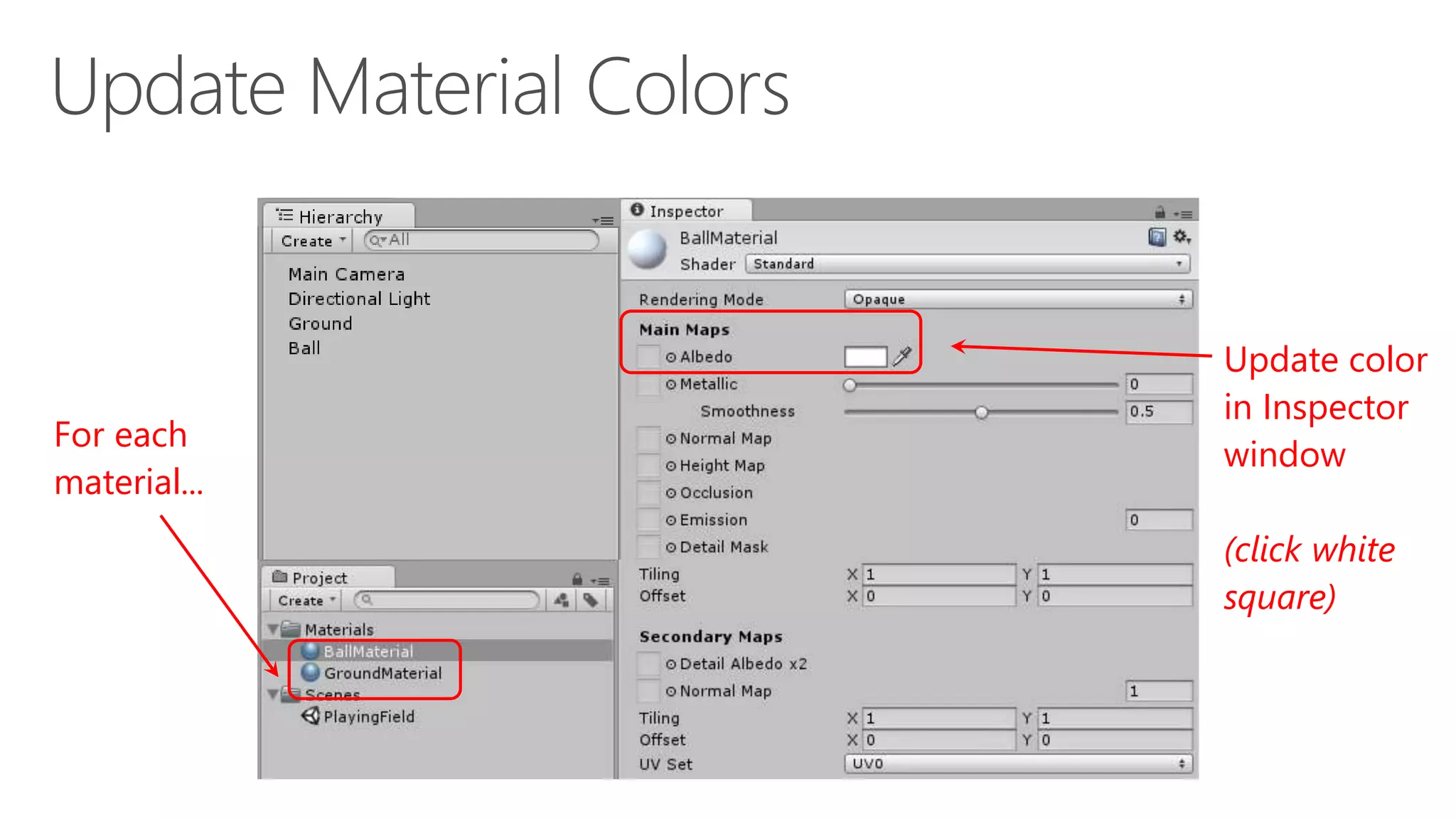Click the Project search field
The width and height of the screenshot is (1456, 819).
(447, 600)
